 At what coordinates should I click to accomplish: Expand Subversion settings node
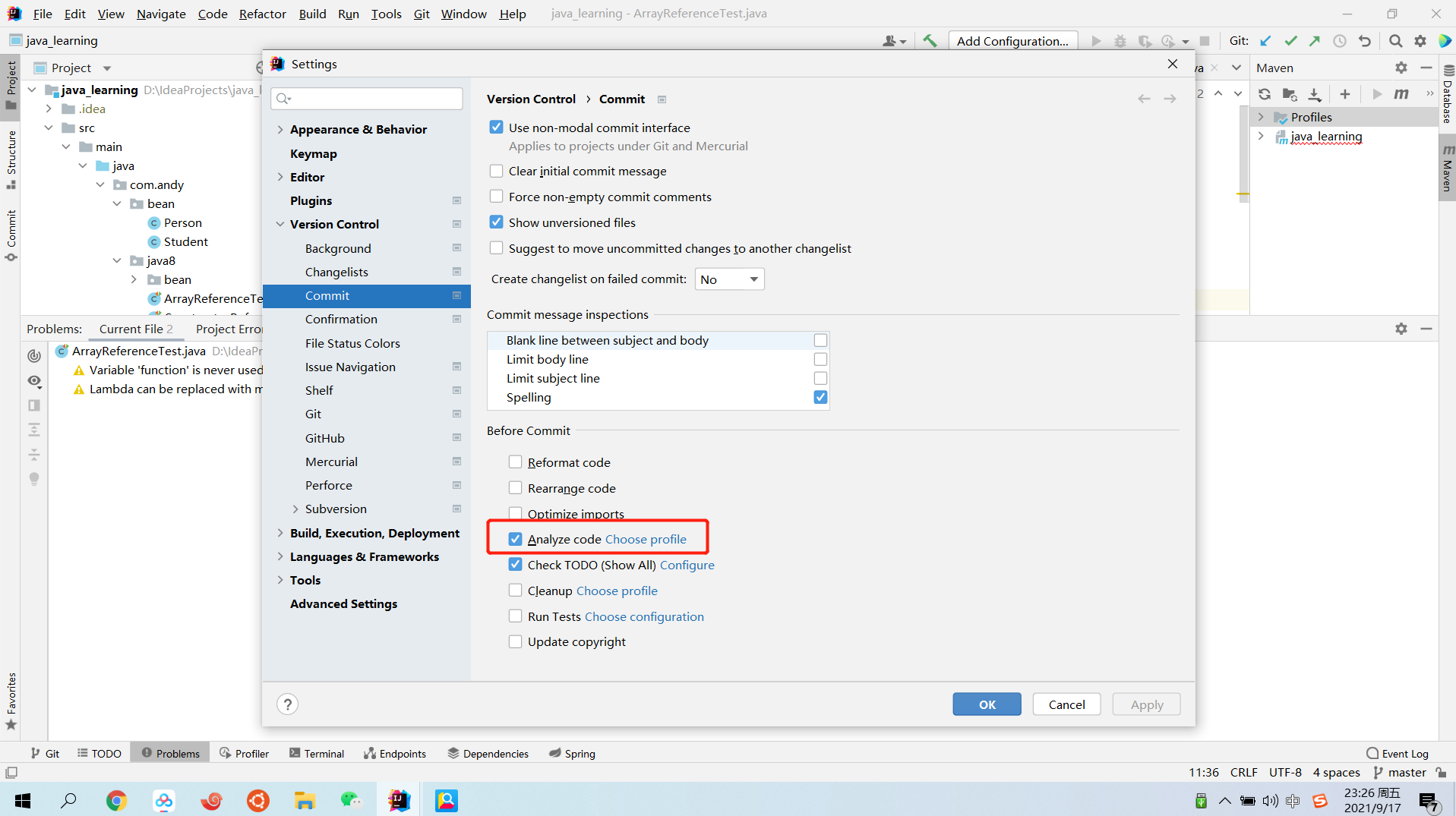tap(295, 509)
